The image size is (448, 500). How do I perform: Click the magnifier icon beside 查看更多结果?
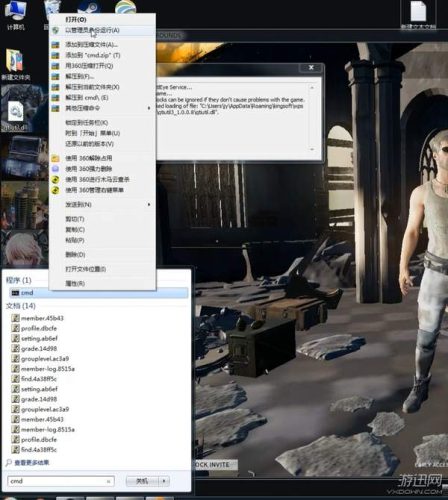click(x=9, y=463)
